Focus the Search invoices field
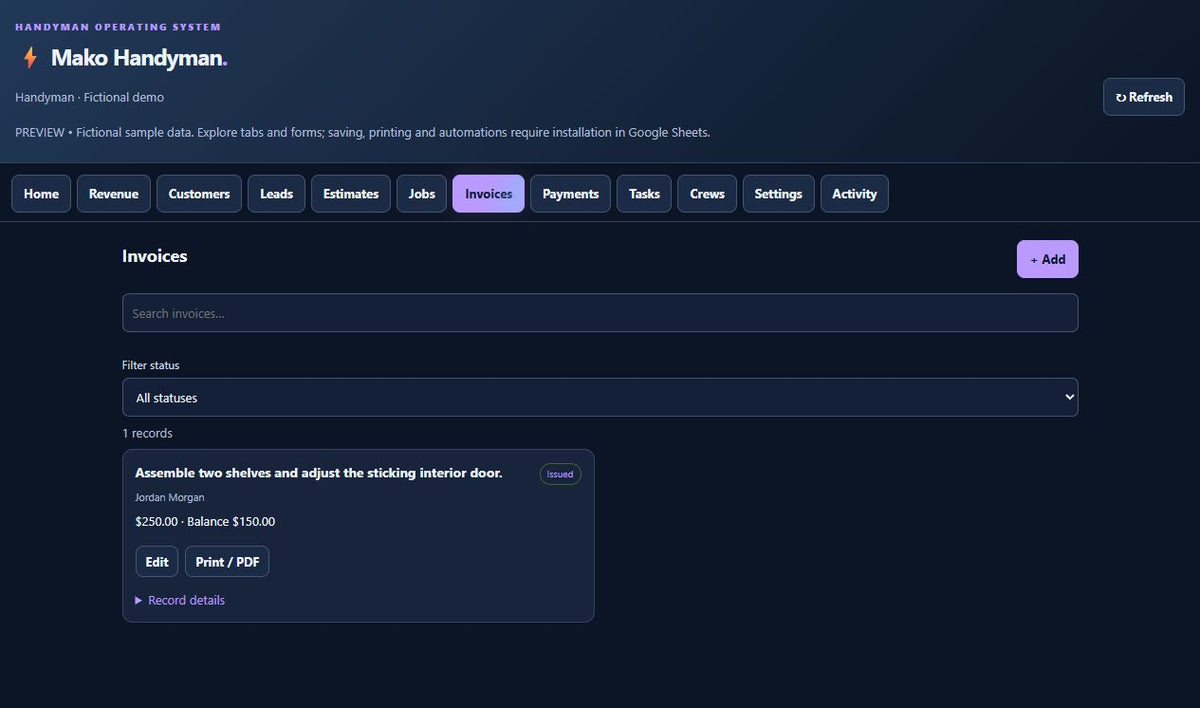The image size is (1200, 708). [600, 313]
